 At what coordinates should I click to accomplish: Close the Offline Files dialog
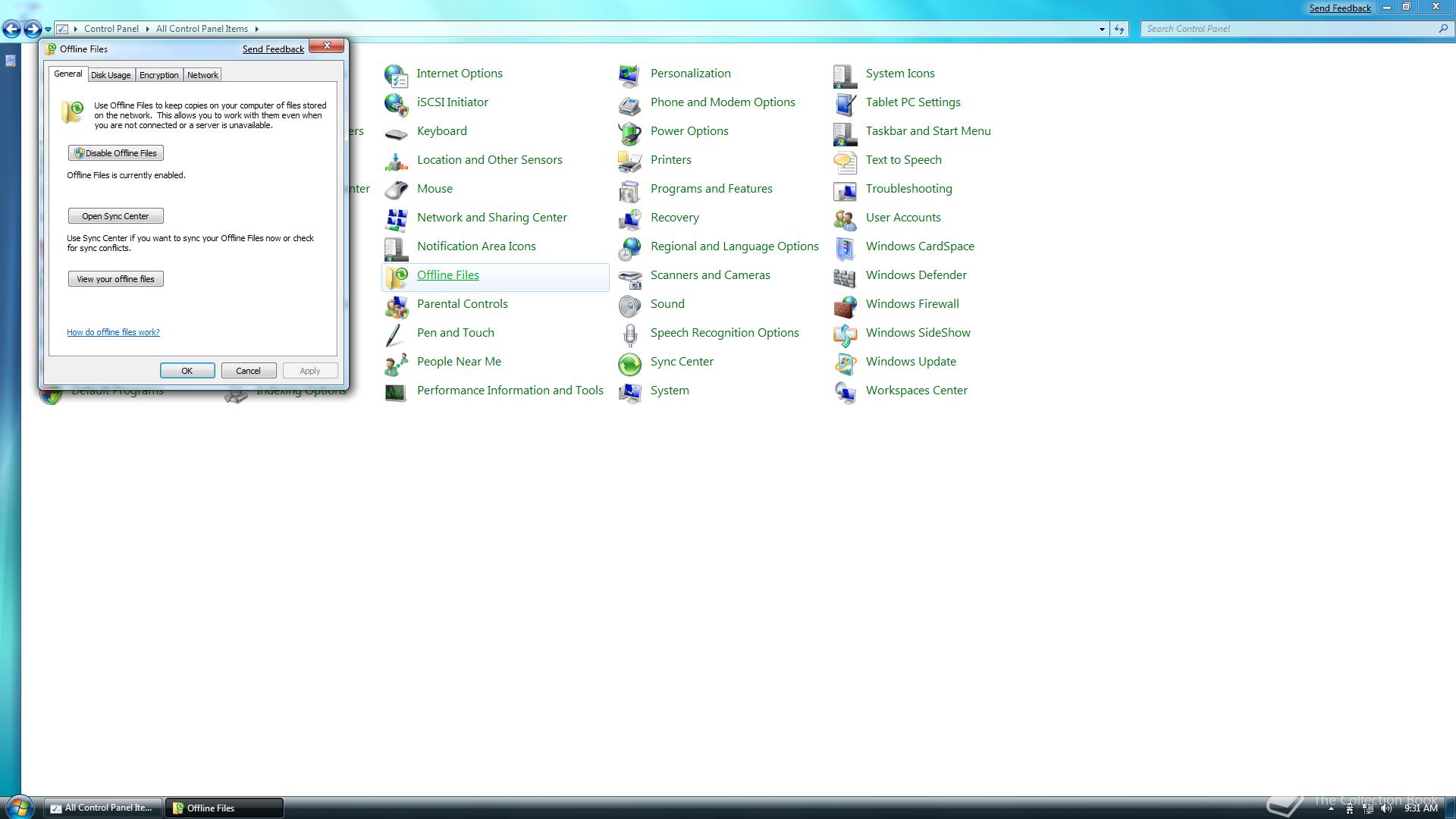pos(327,46)
